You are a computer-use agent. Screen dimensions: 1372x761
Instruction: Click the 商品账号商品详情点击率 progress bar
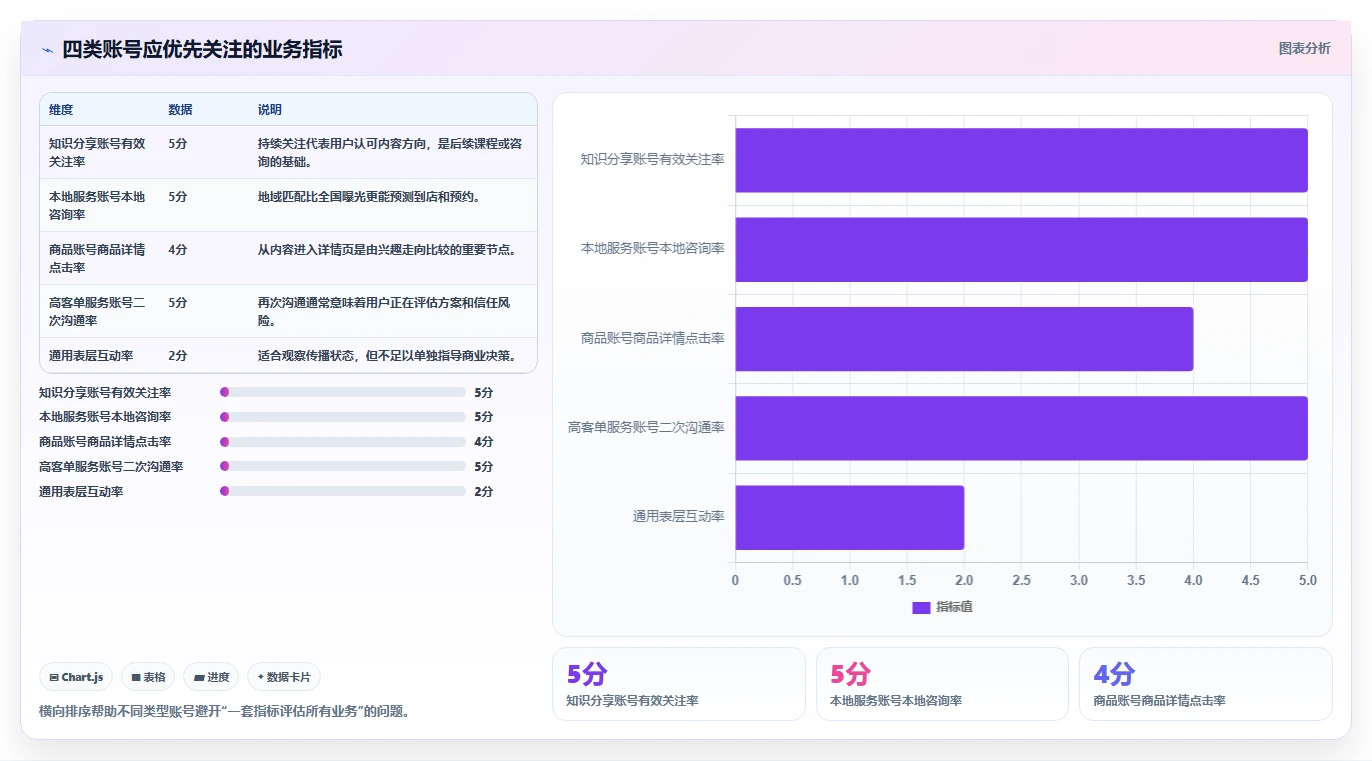tap(342, 442)
